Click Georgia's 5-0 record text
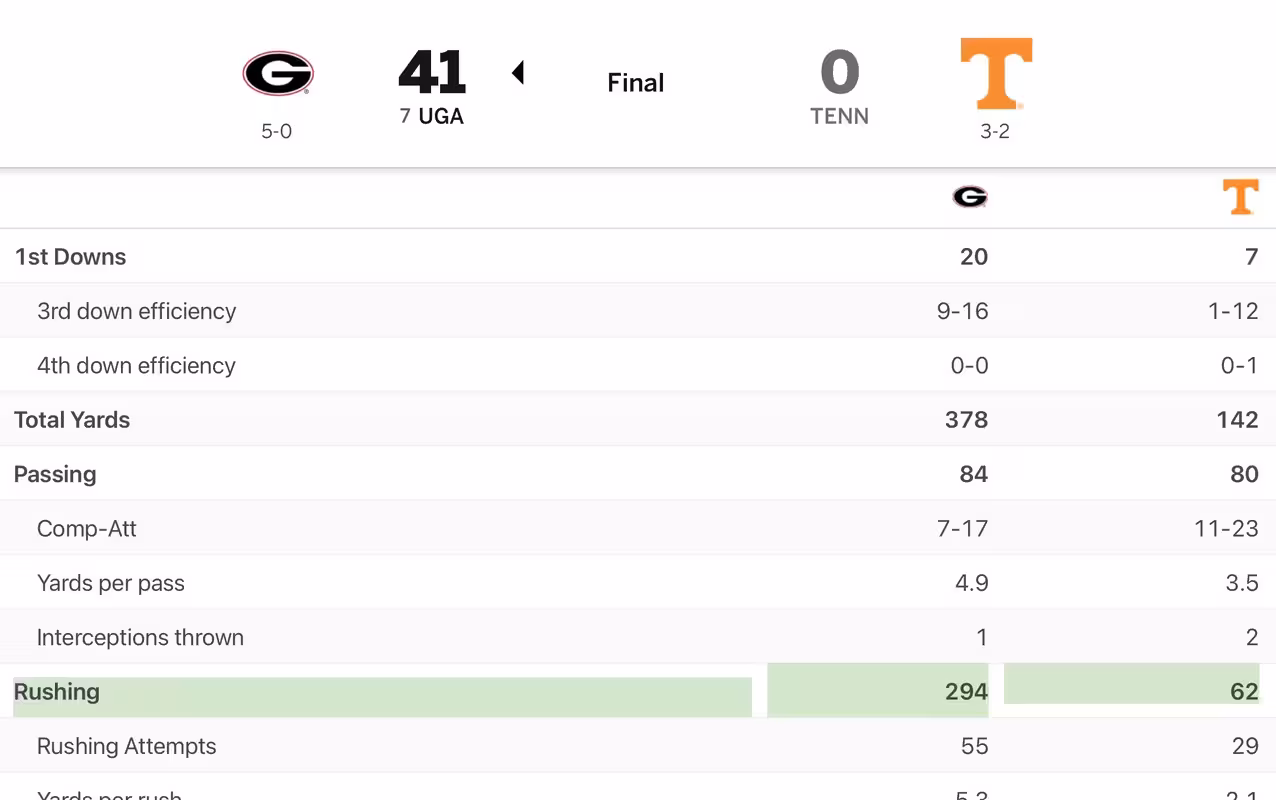The image size is (1276, 800). coord(277,131)
